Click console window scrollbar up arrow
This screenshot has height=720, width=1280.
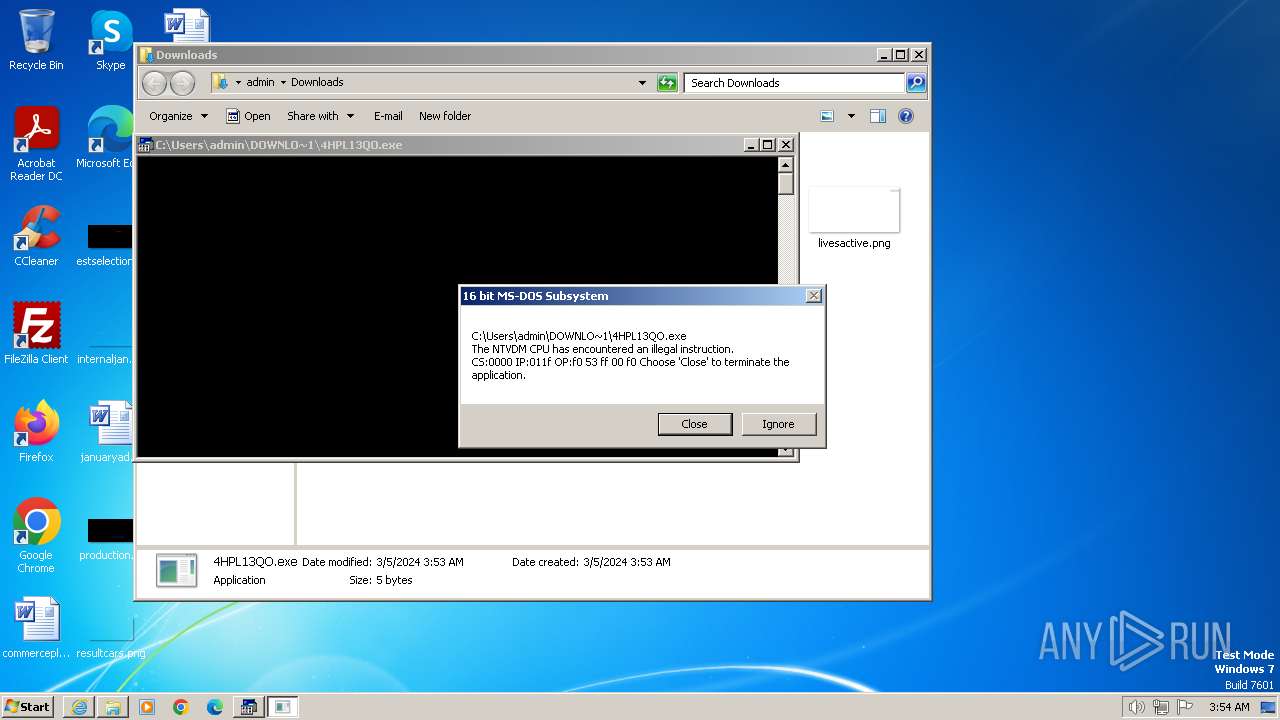point(786,165)
